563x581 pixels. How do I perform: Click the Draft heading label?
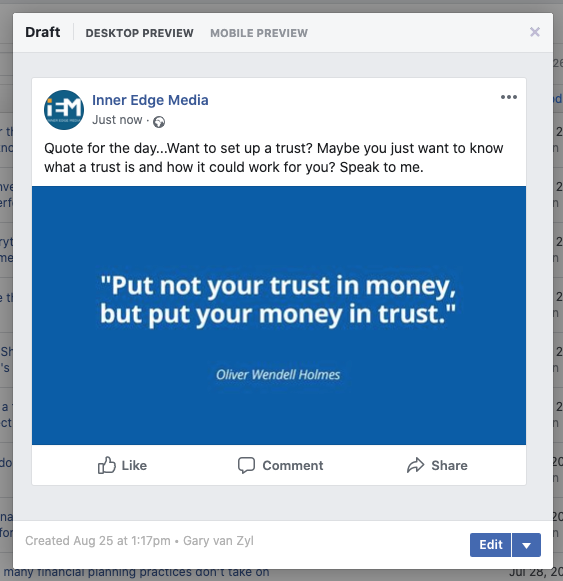click(x=43, y=32)
